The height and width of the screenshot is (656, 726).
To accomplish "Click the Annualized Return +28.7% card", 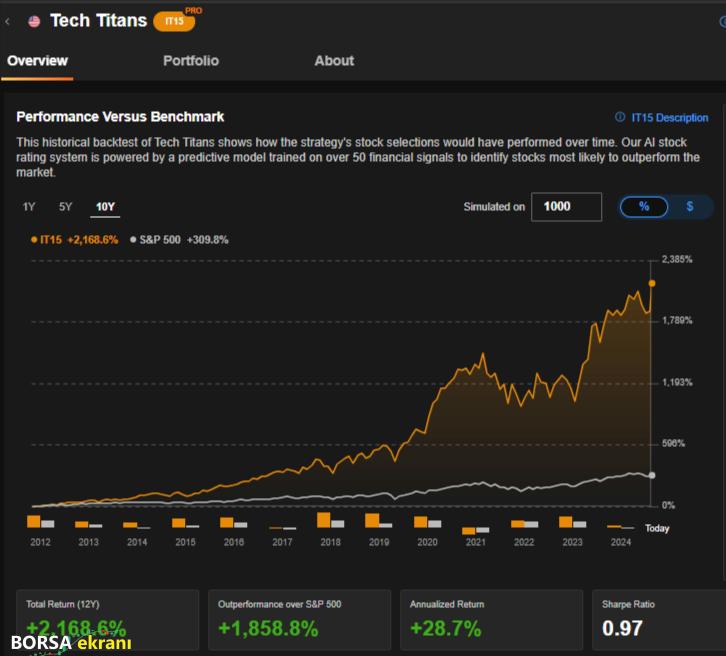I will pos(491,620).
